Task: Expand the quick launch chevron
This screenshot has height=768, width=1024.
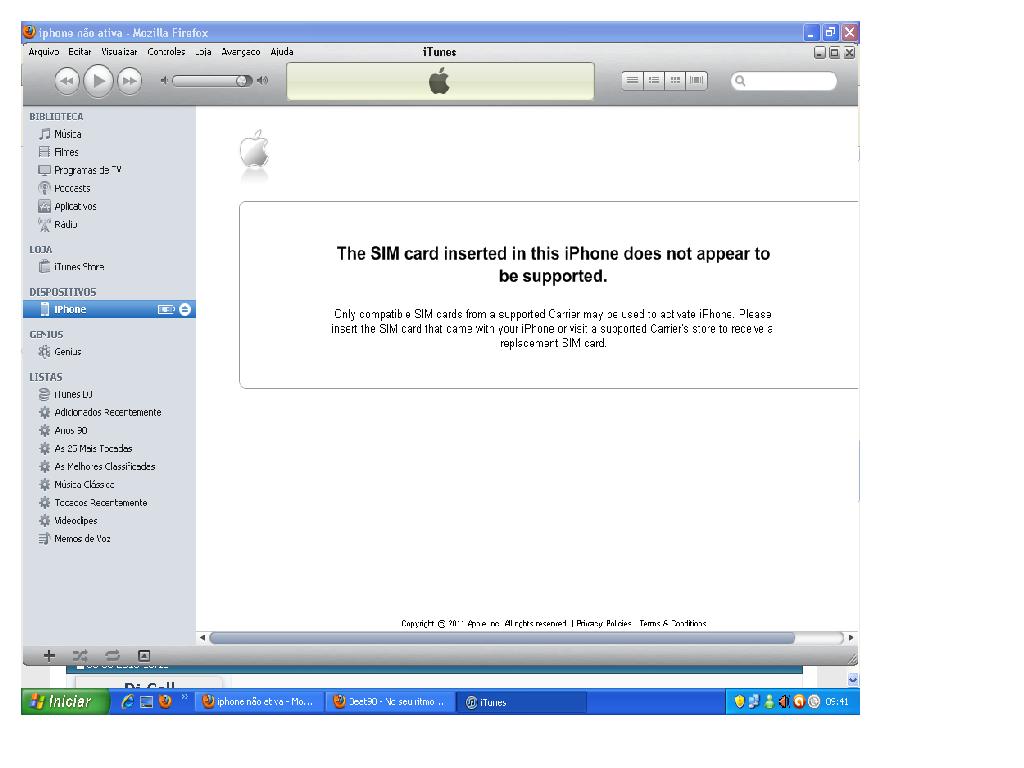Action: pyautogui.click(x=185, y=697)
